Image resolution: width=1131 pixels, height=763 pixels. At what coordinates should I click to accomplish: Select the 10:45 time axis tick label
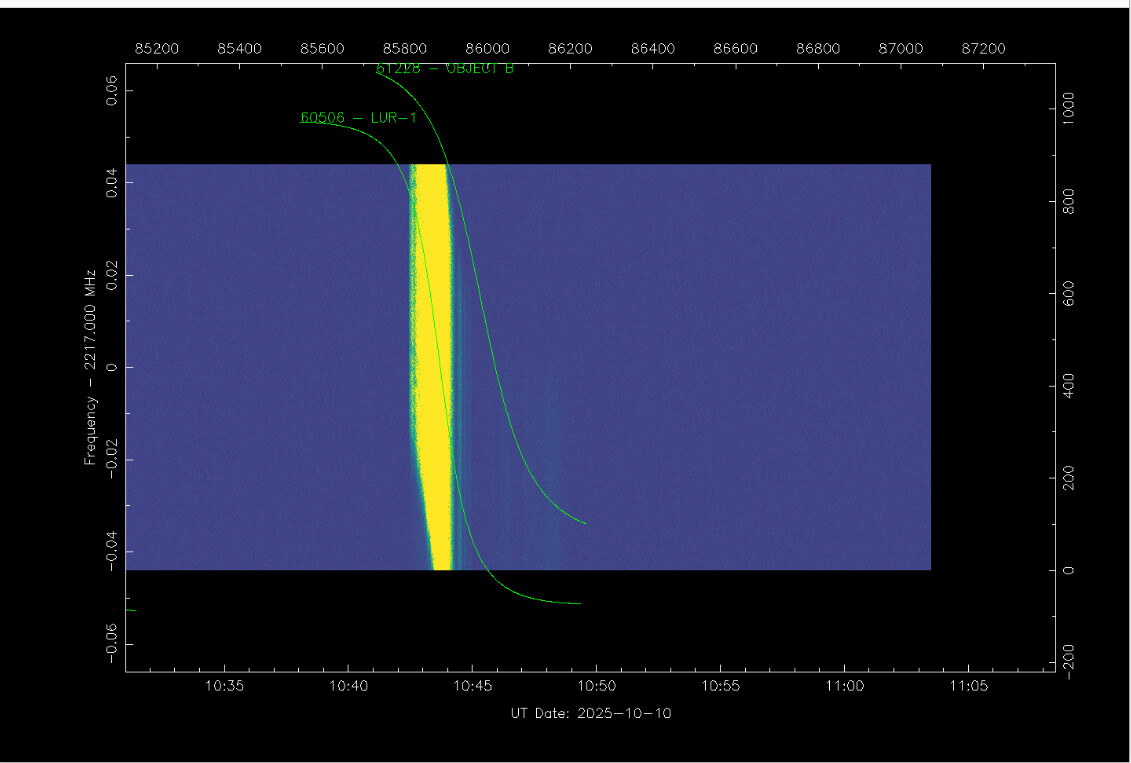tap(472, 686)
